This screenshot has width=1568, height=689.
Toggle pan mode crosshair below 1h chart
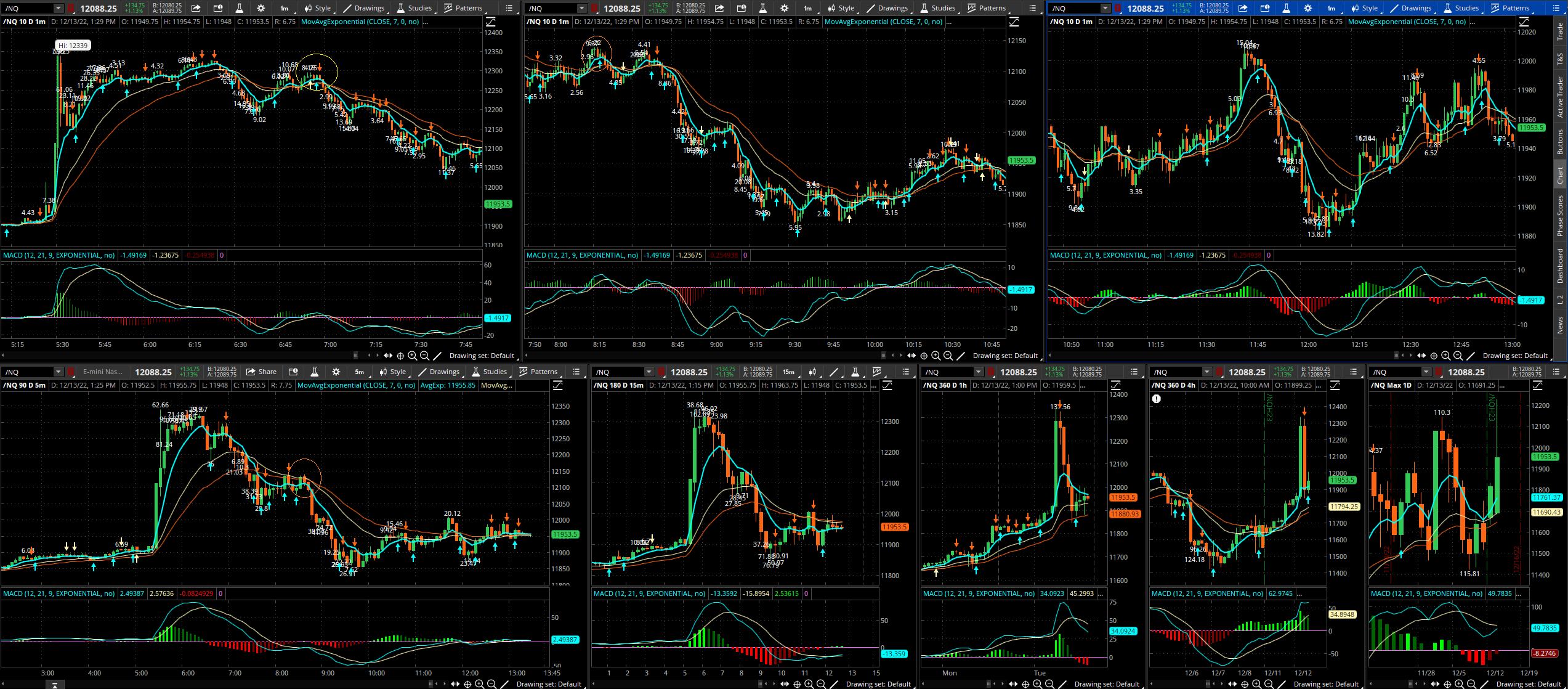tap(1025, 684)
